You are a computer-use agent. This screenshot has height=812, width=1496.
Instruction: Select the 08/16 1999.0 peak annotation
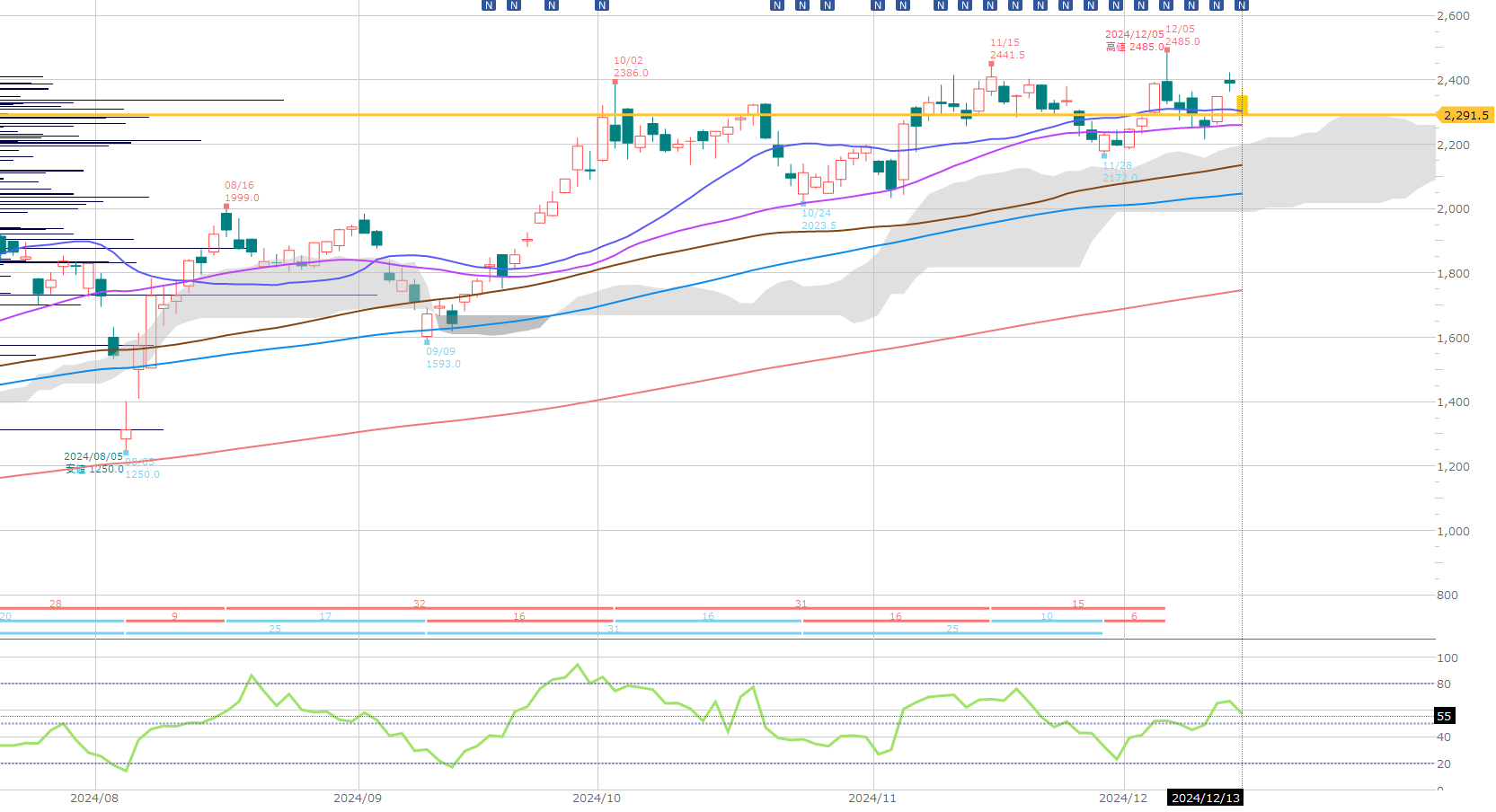242,191
